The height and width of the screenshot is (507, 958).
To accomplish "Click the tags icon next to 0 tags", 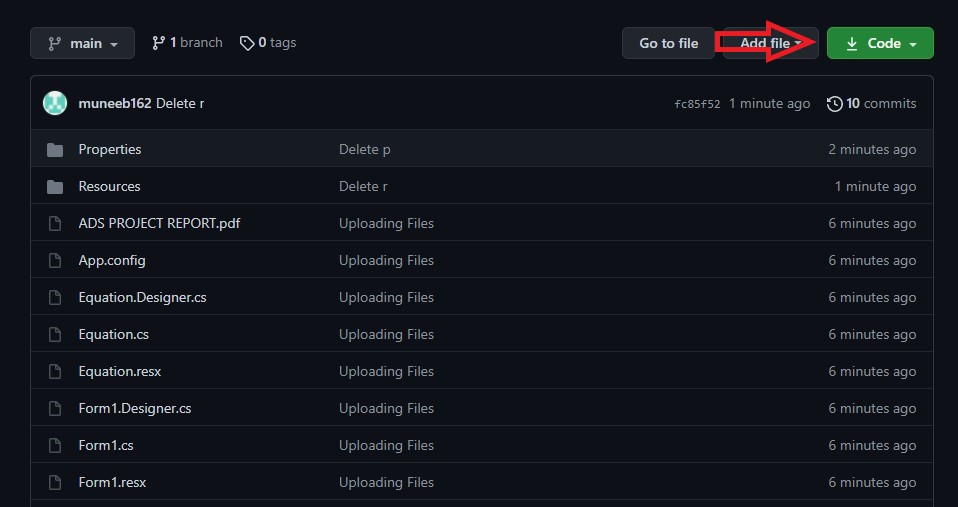I will [247, 43].
